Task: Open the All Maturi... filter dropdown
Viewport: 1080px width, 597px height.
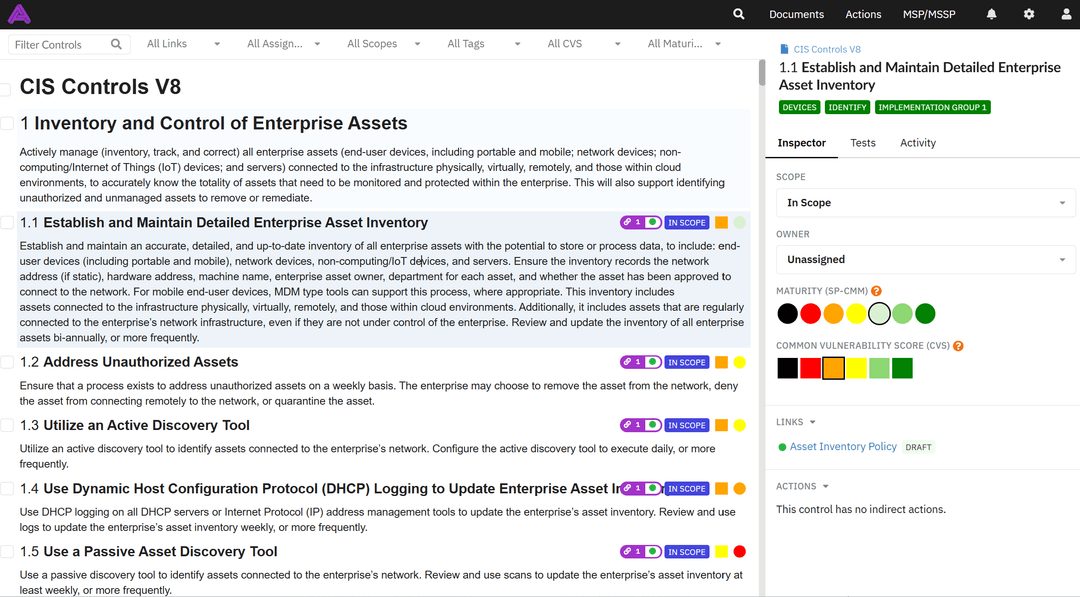Action: coord(684,43)
